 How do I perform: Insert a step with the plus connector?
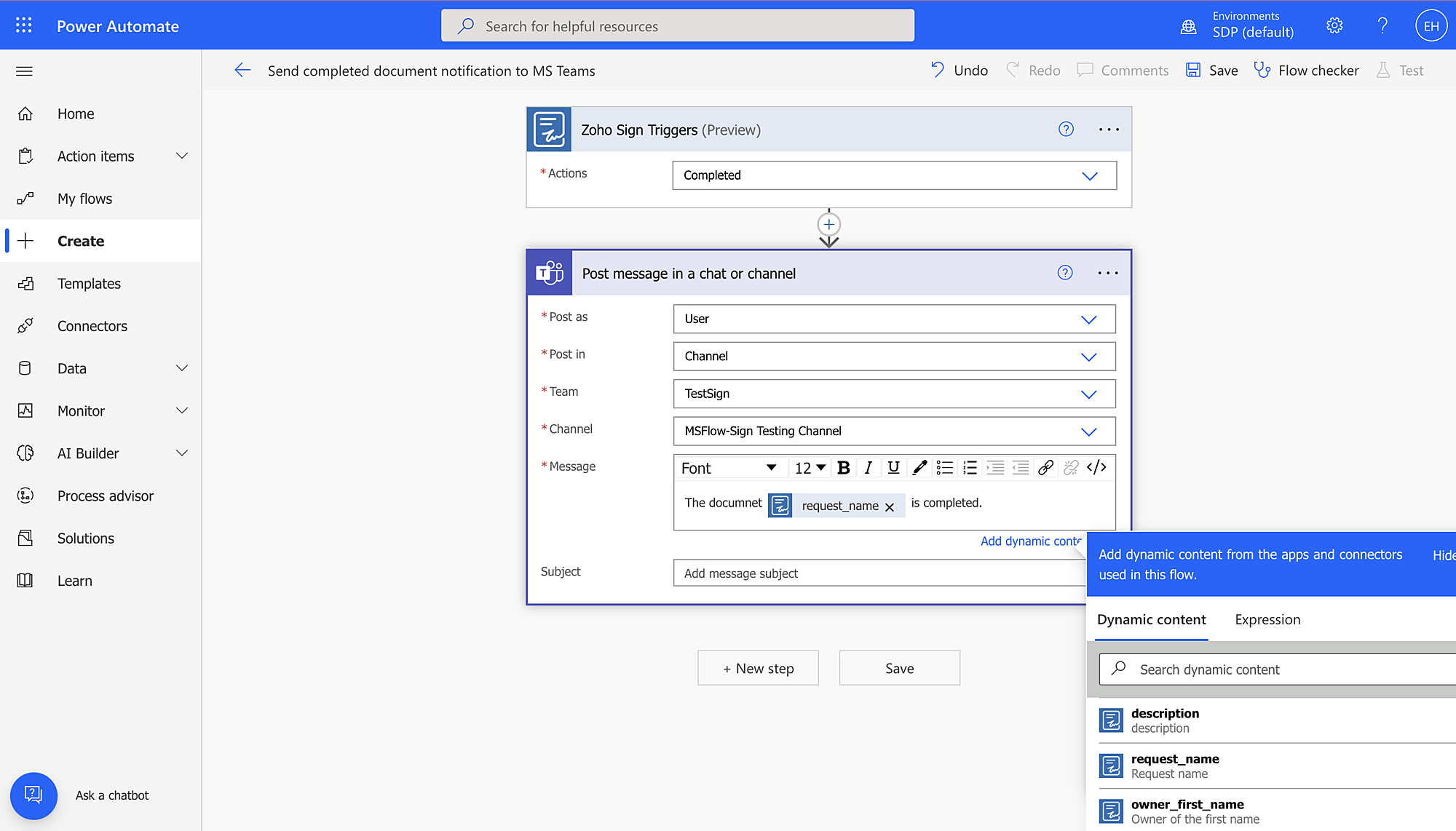tap(828, 224)
